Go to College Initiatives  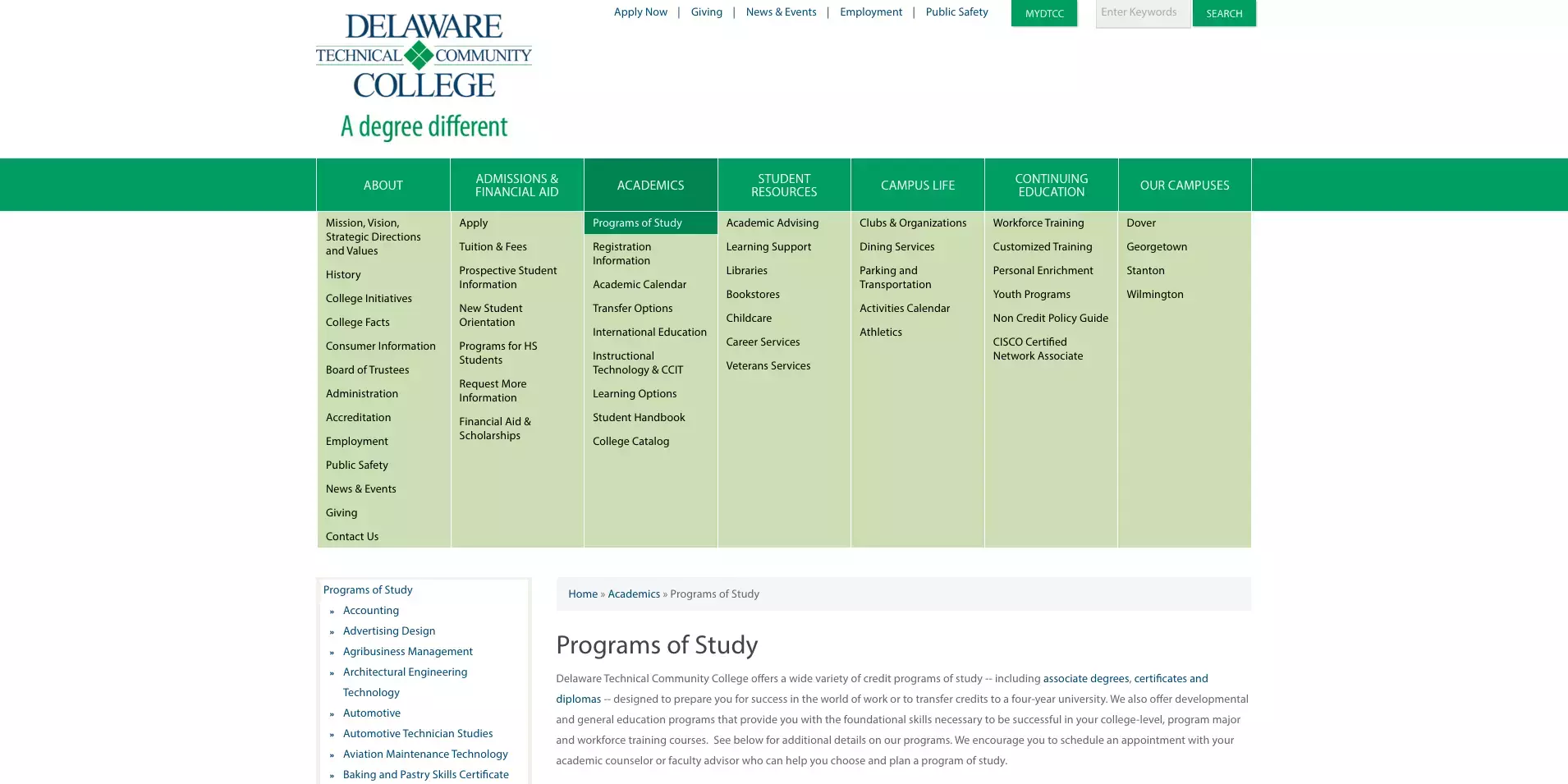[x=369, y=298]
